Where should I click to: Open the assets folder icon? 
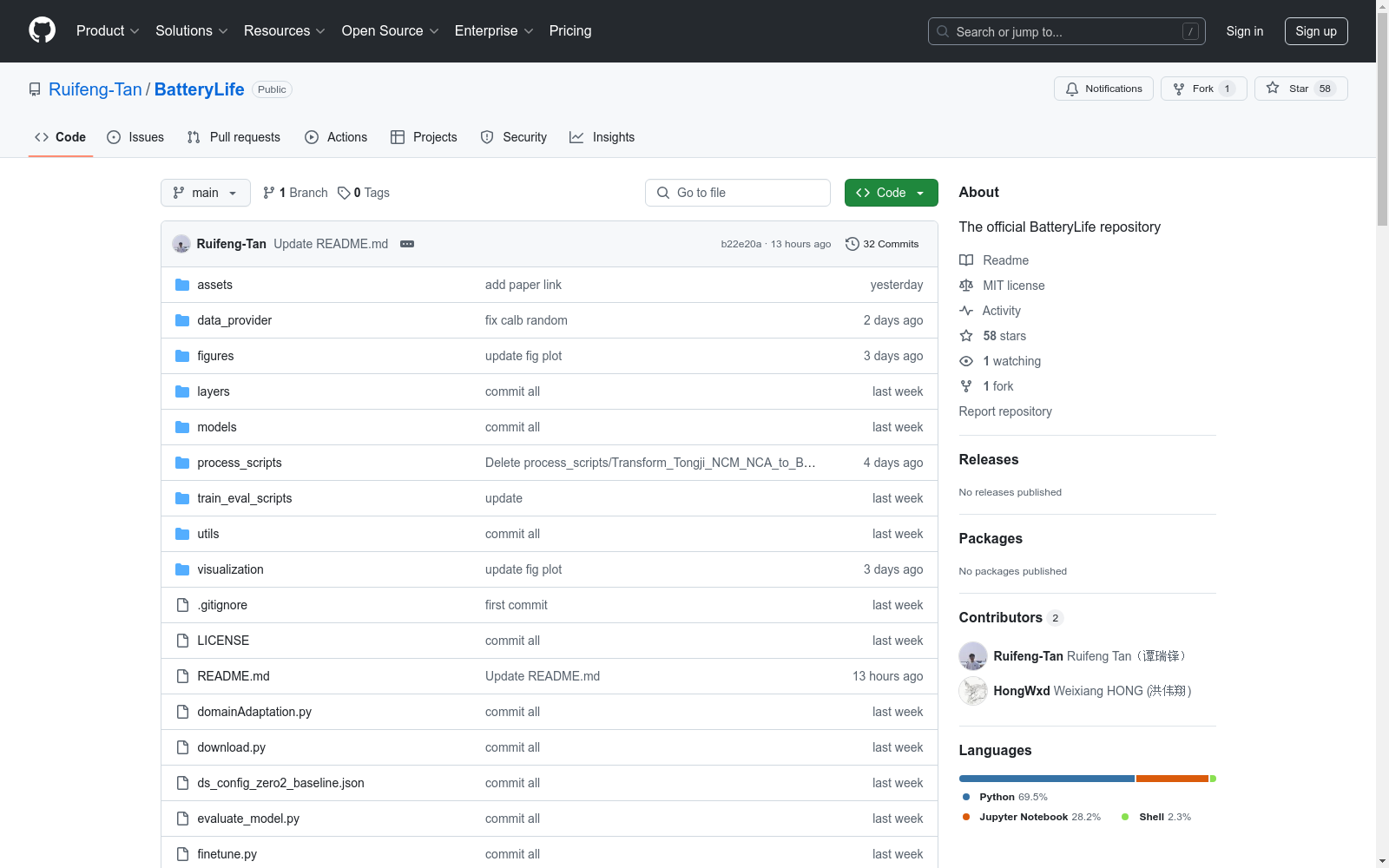click(x=182, y=285)
